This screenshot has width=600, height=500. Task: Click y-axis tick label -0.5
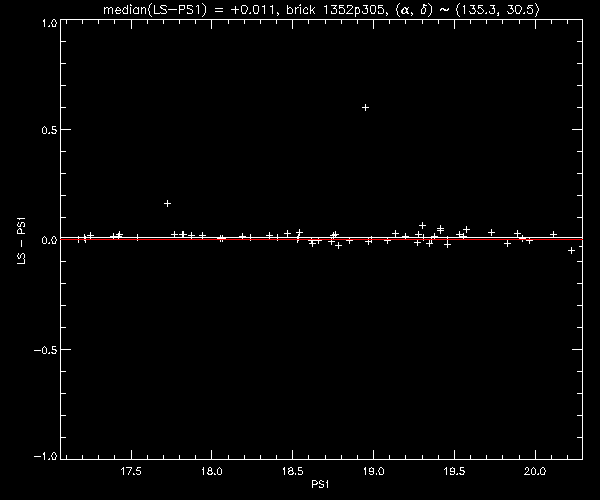tap(46, 350)
